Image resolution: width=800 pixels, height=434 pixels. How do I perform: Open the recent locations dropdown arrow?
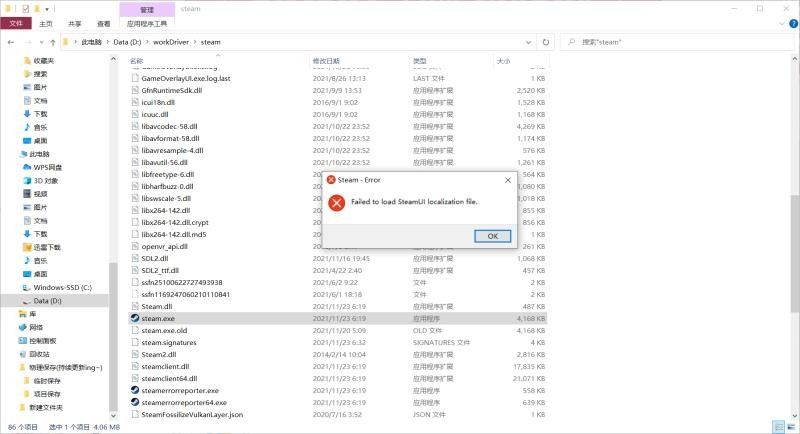[x=41, y=42]
